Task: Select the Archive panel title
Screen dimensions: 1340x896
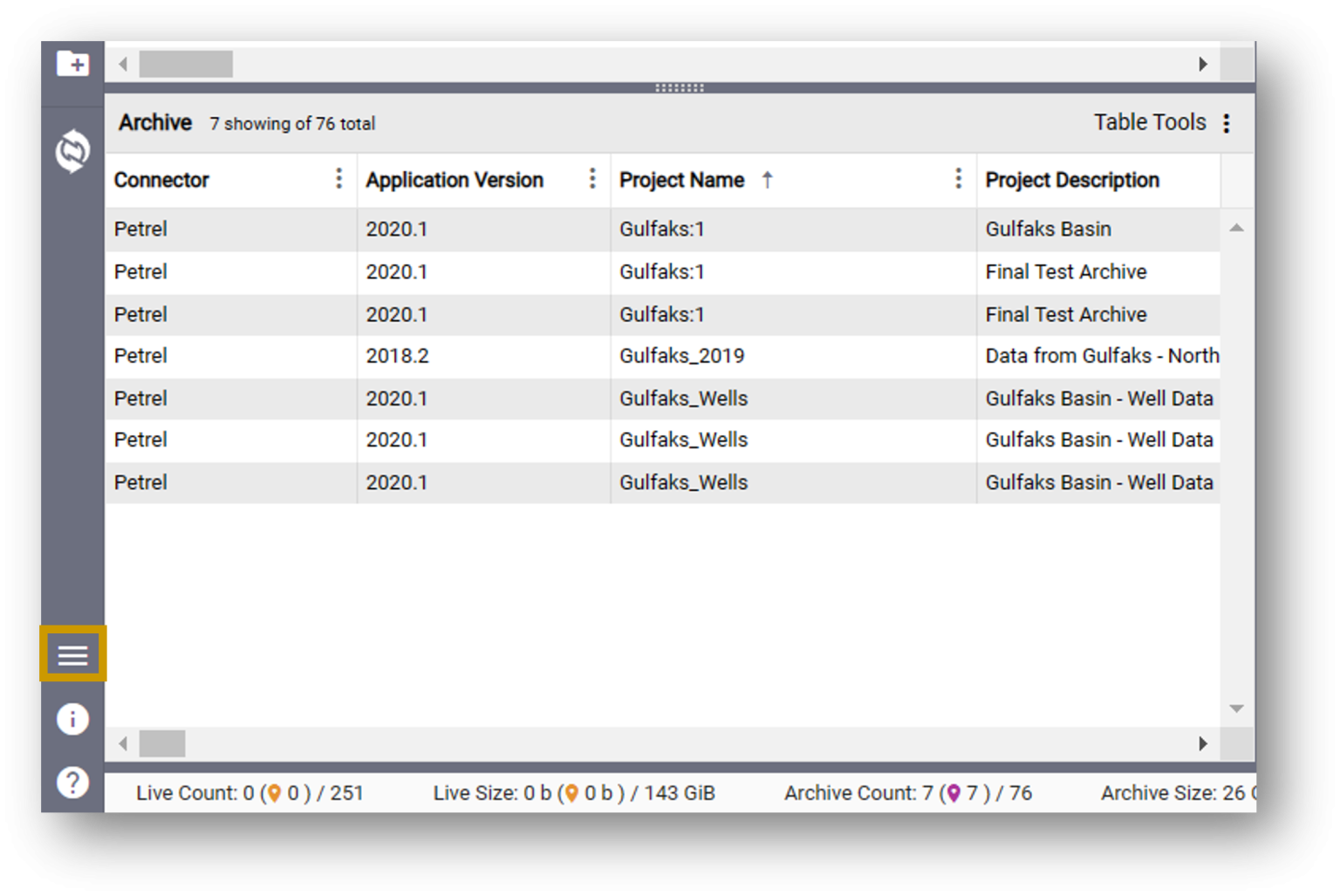Action: [x=155, y=122]
